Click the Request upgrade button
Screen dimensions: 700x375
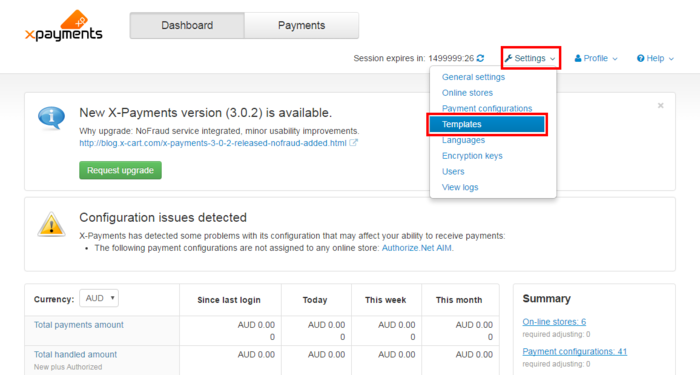(x=121, y=170)
